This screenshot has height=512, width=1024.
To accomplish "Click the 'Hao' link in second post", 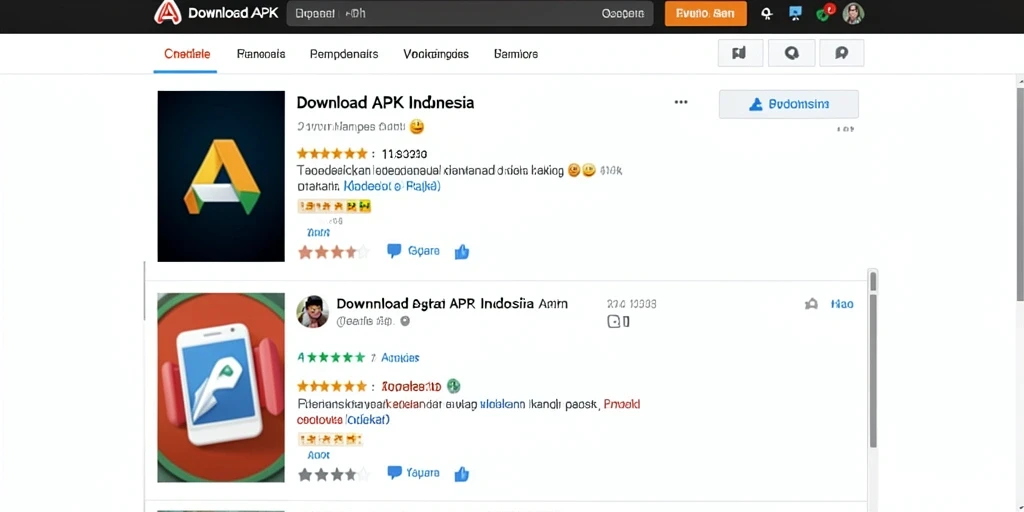I will [842, 304].
